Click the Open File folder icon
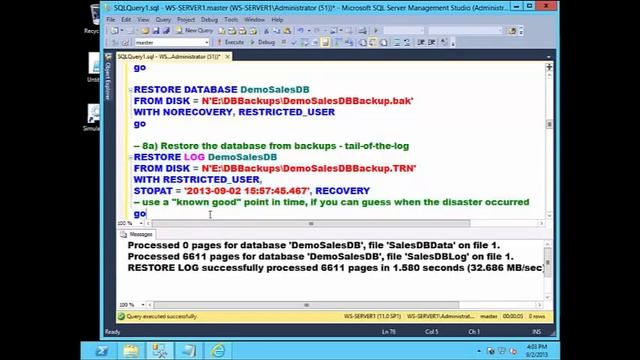The image size is (640, 360). (145, 31)
